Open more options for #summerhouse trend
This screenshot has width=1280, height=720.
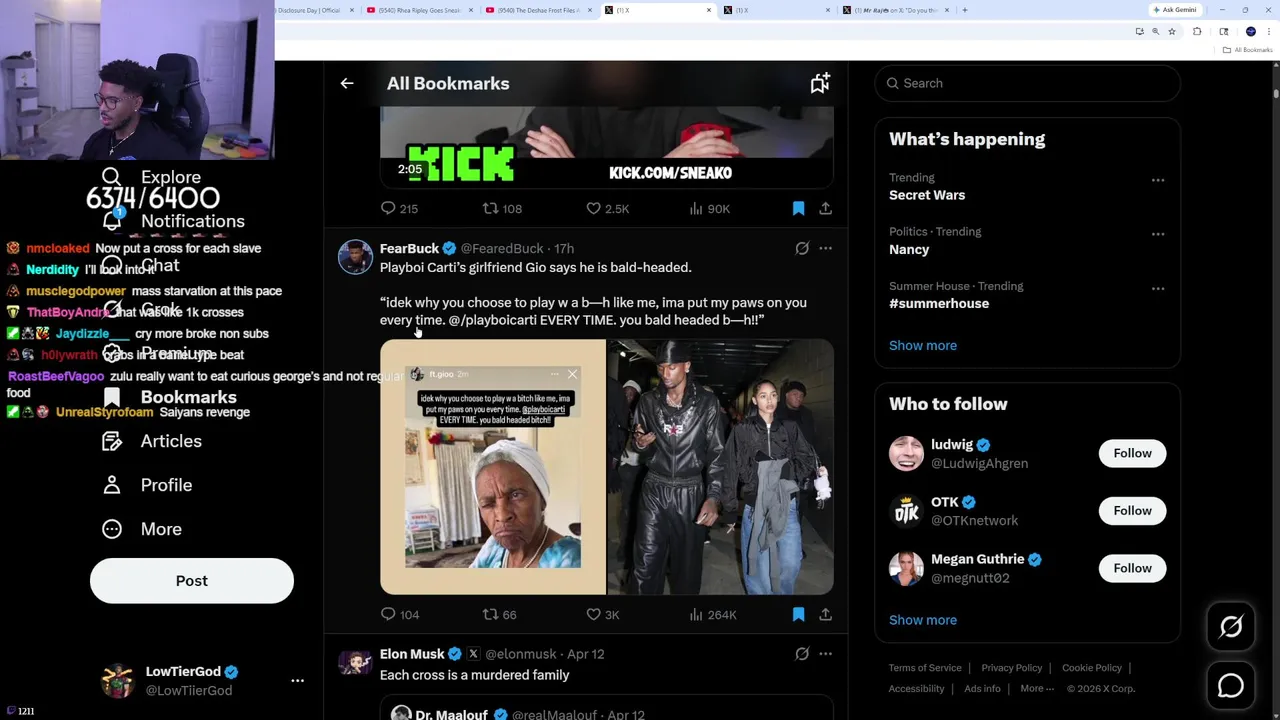coord(1158,288)
